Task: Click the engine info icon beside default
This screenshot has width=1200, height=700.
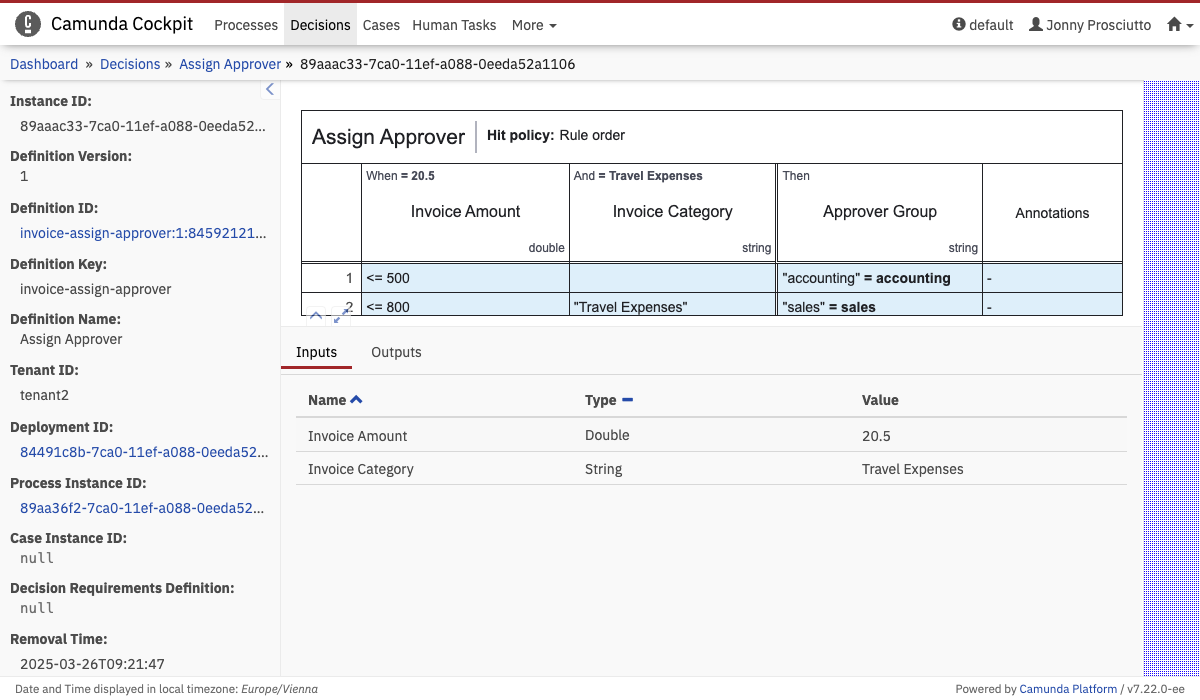Action: pyautogui.click(x=959, y=25)
